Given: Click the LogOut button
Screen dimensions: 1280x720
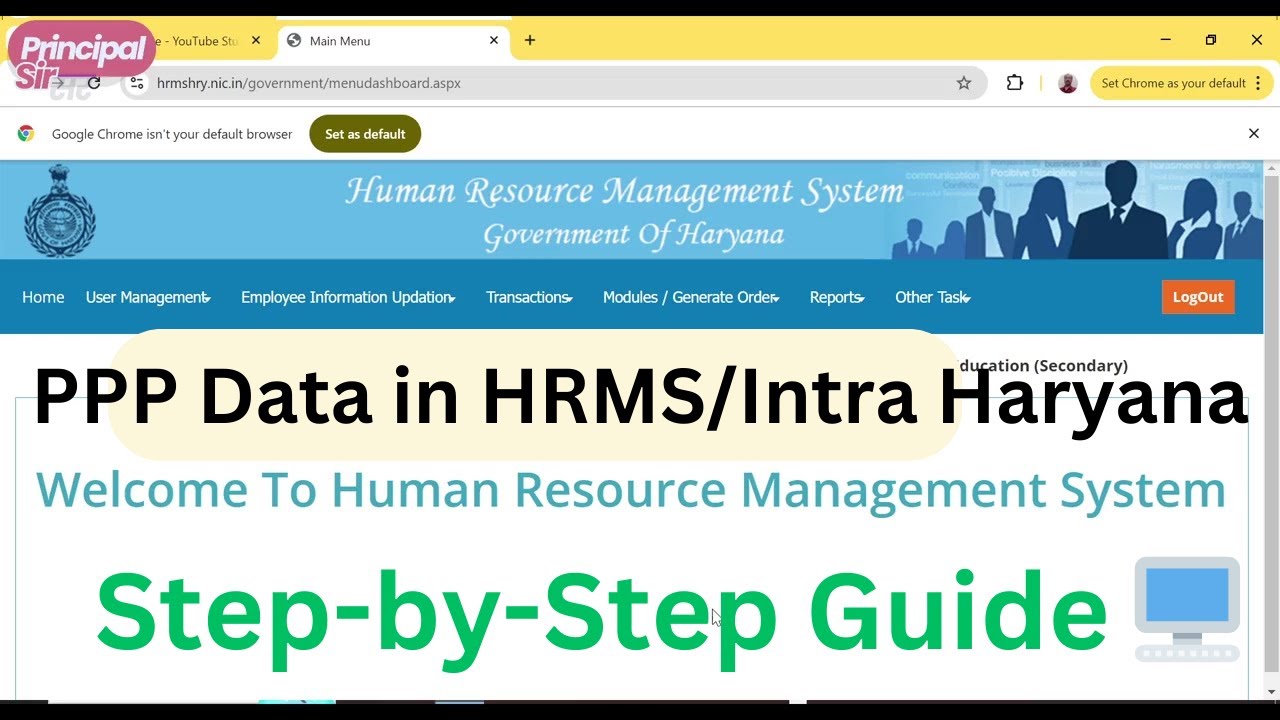Looking at the screenshot, I should [1198, 297].
